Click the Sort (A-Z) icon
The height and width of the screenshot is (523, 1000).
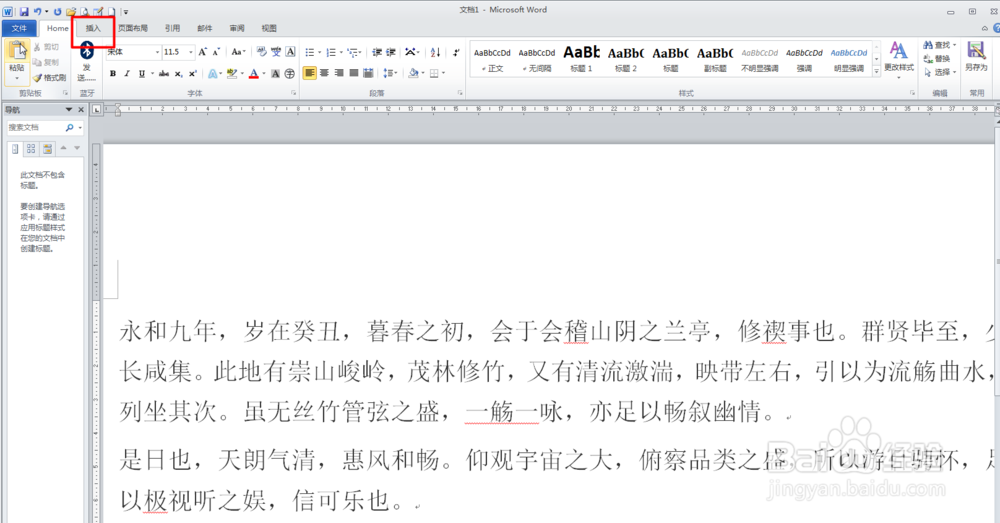coord(436,52)
